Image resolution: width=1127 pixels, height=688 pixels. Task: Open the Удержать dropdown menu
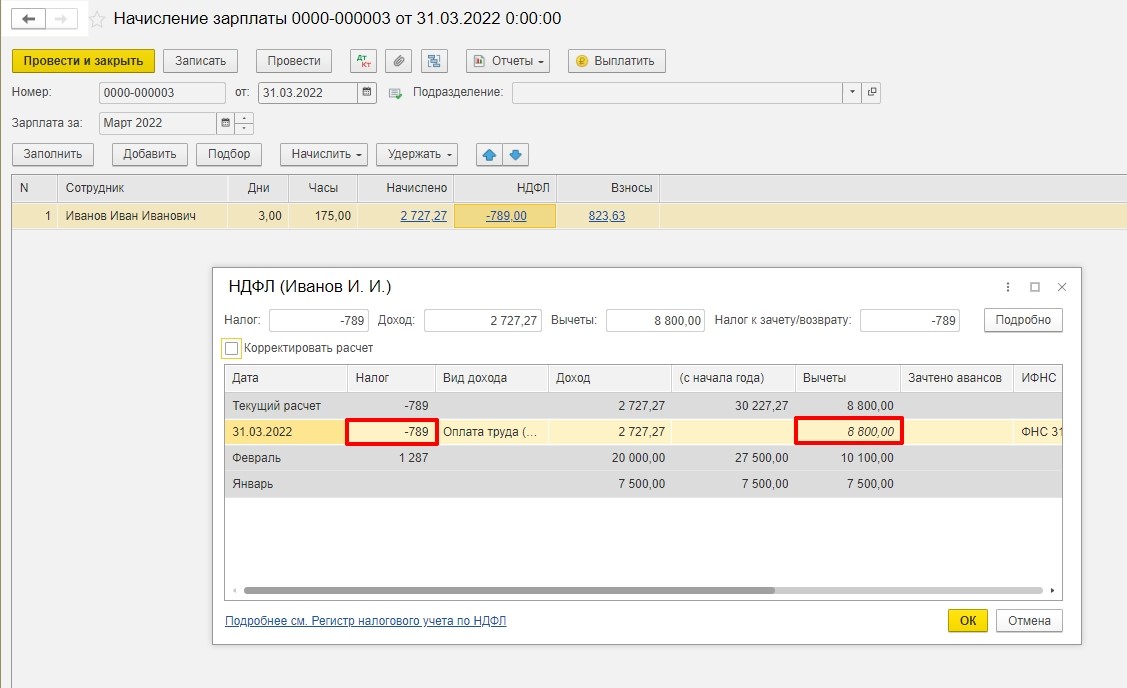coord(417,155)
